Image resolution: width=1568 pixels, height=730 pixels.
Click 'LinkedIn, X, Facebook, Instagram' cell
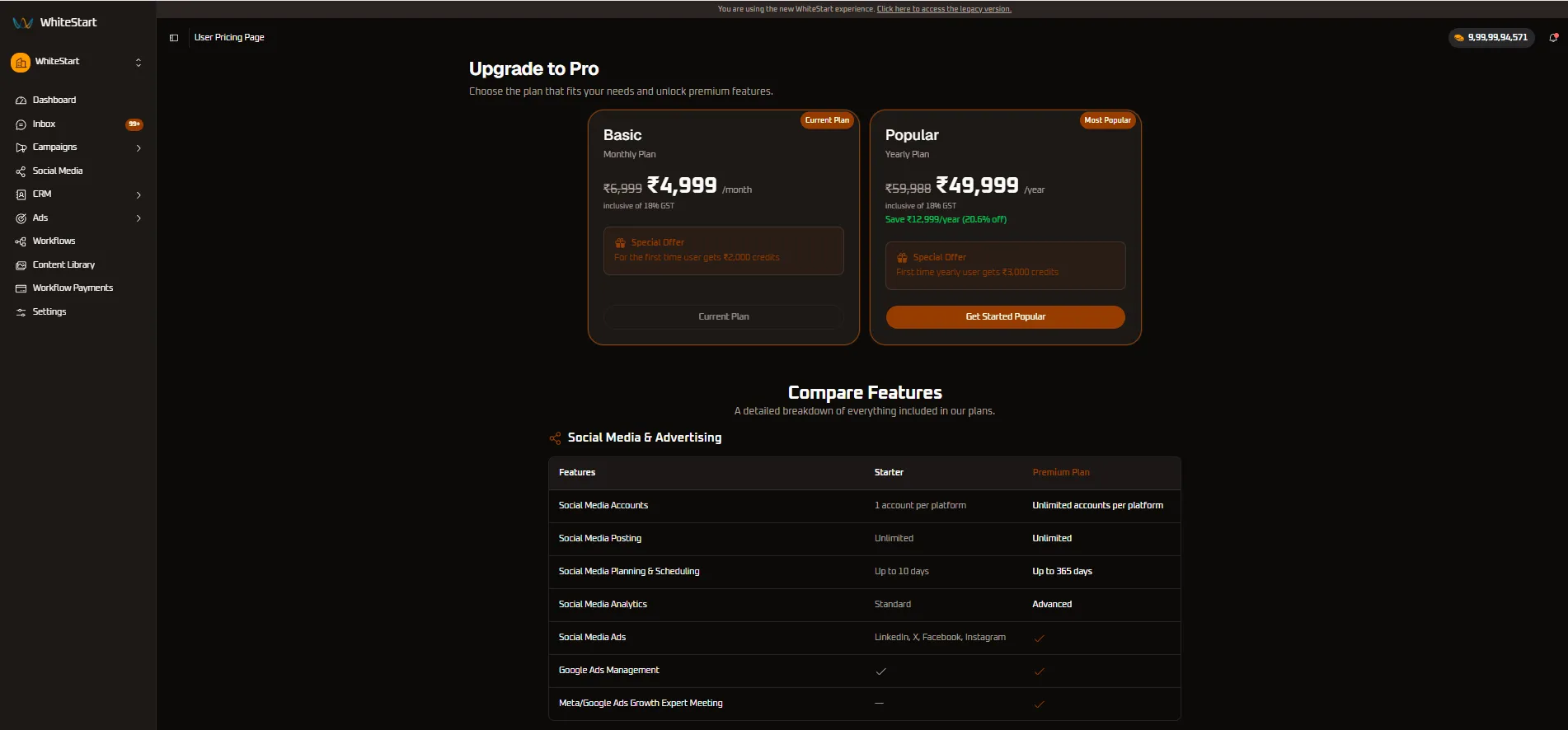tap(940, 638)
